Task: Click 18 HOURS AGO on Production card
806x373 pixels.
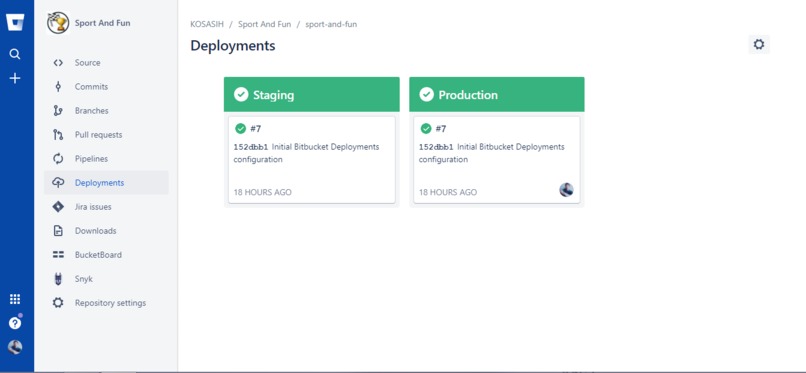Action: coord(448,192)
